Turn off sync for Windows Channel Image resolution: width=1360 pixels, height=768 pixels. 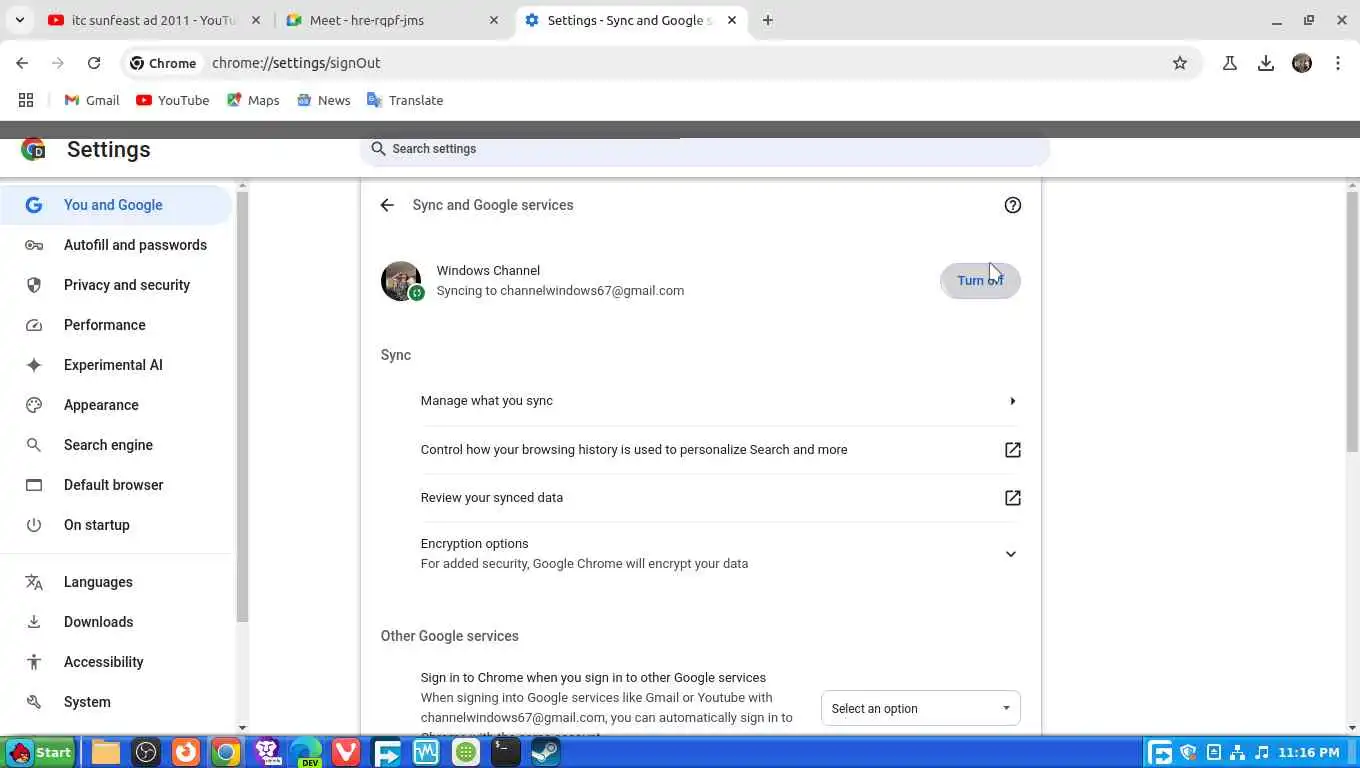[980, 281]
